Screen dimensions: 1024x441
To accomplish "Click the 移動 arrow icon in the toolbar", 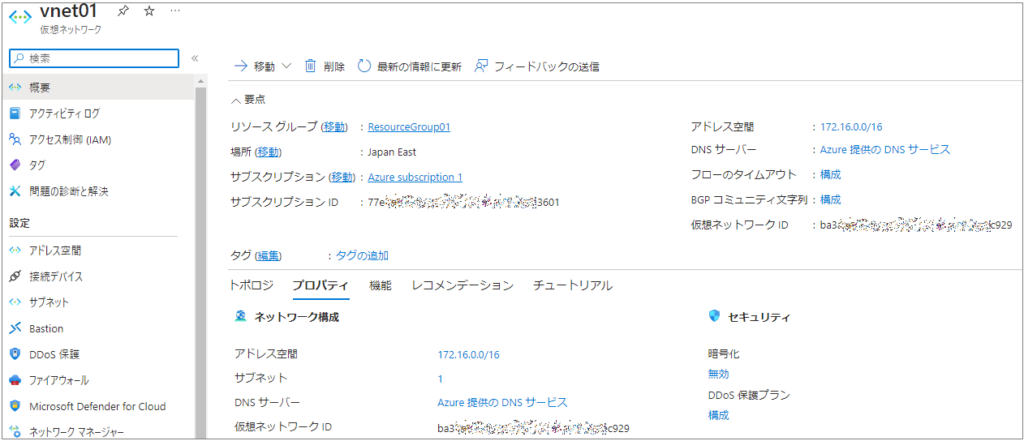I will pyautogui.click(x=240, y=66).
